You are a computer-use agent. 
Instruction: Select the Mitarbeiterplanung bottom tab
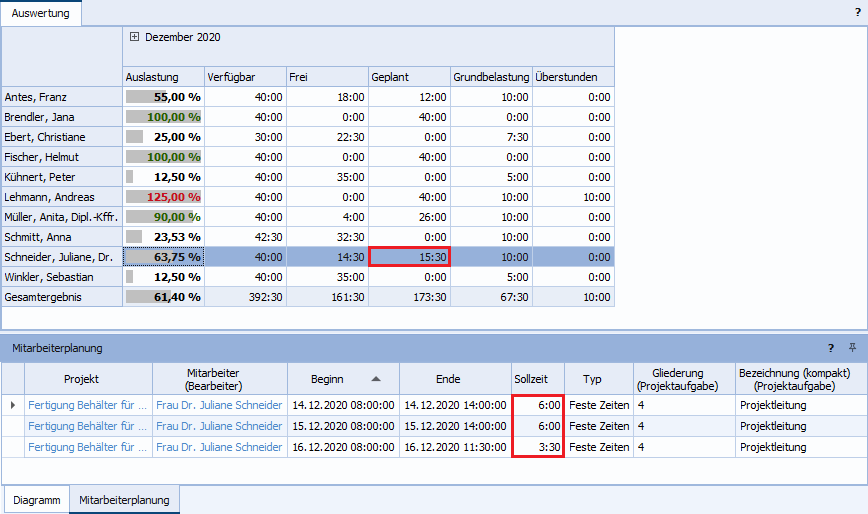124,500
